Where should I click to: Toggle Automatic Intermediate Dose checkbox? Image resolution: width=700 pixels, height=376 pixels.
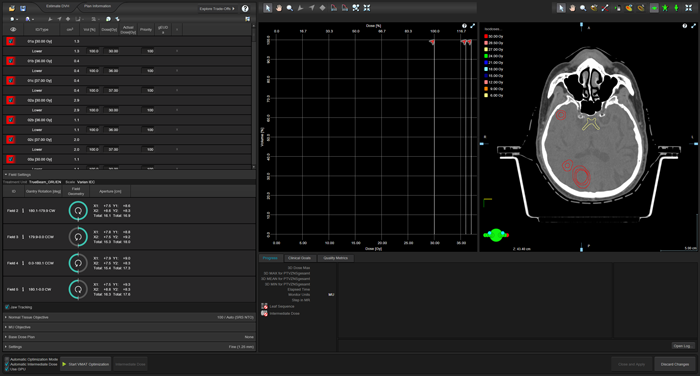7,364
